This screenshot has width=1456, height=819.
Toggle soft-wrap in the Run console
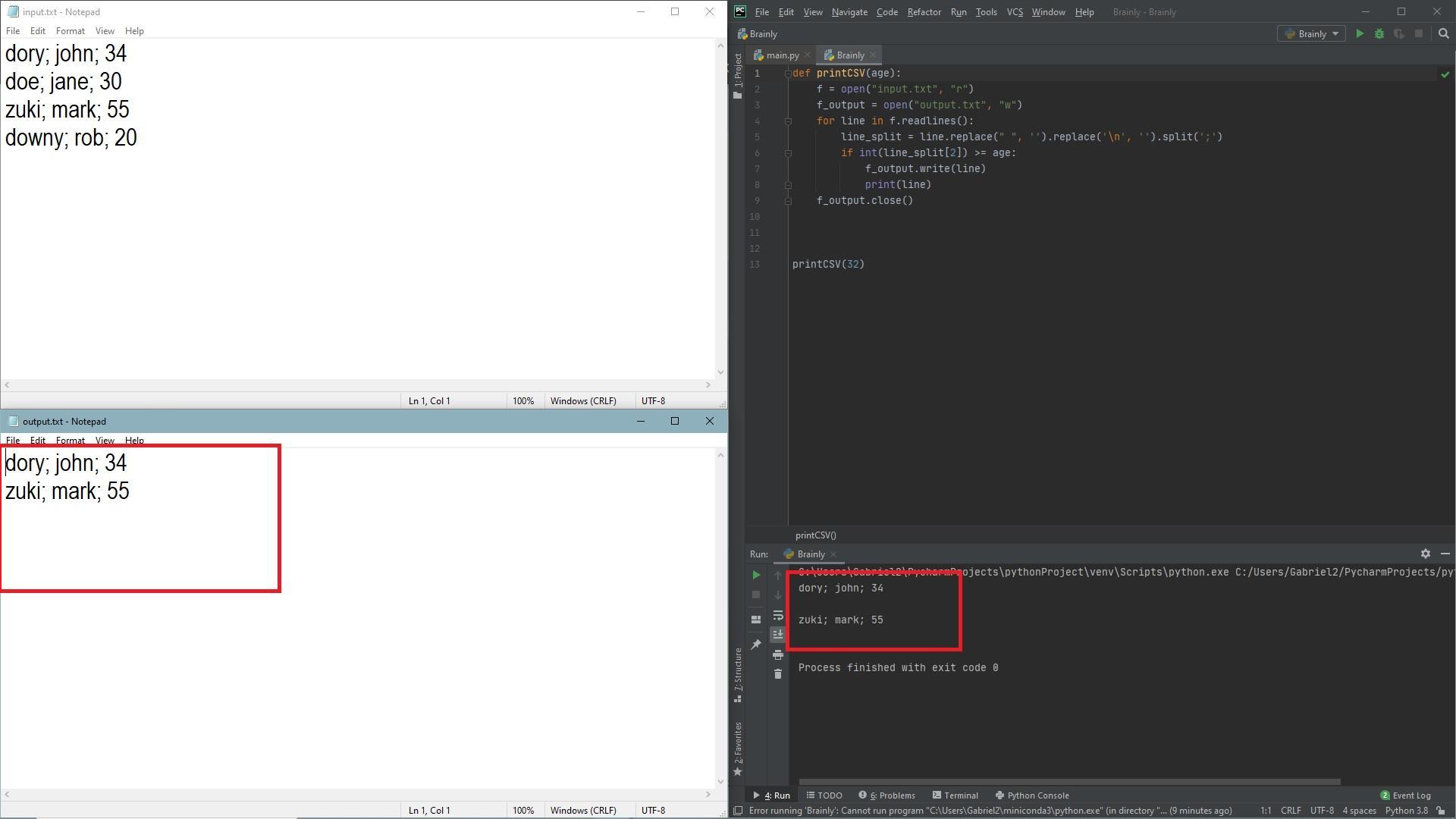pyautogui.click(x=777, y=615)
